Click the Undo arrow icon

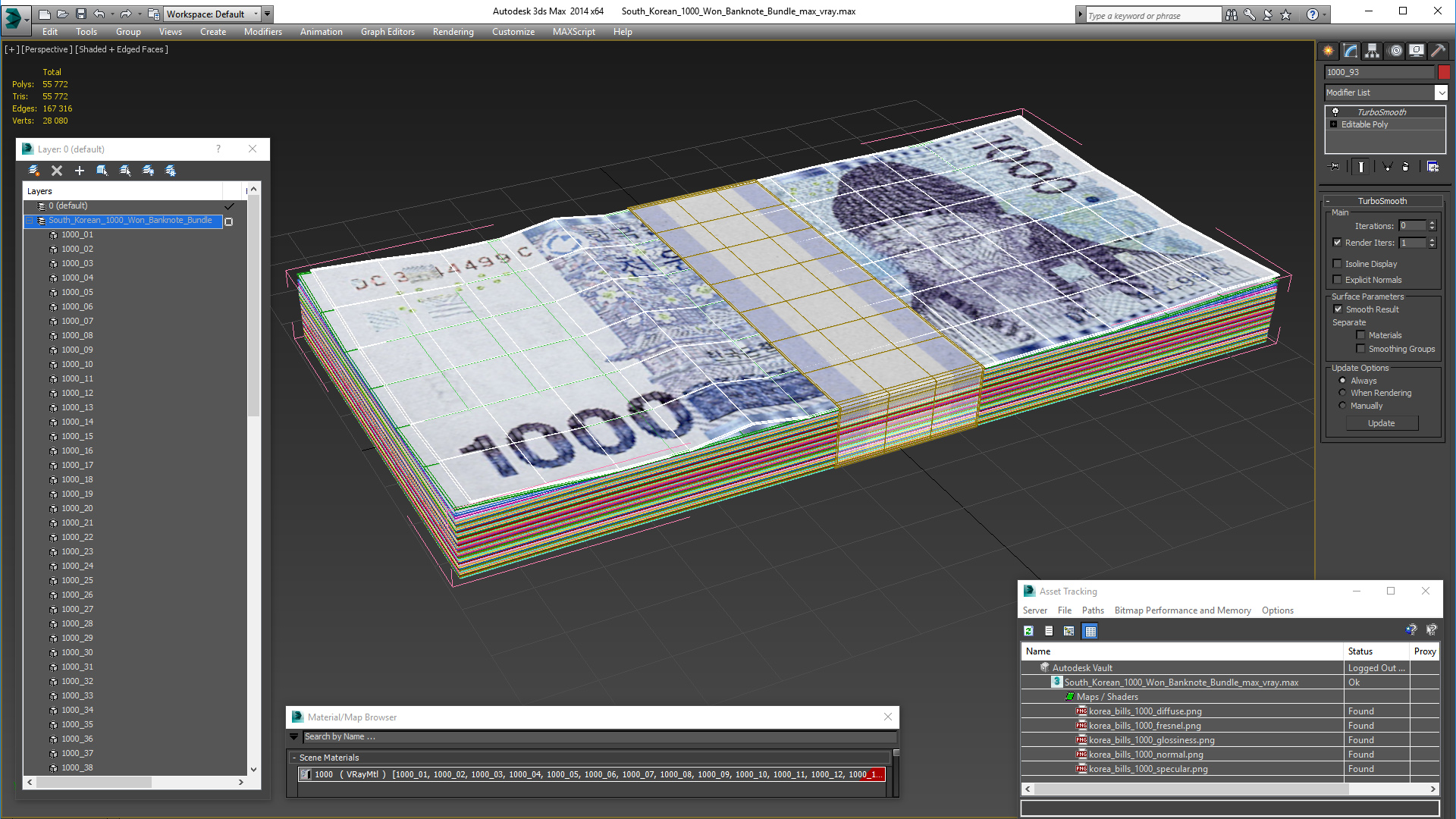pos(99,14)
